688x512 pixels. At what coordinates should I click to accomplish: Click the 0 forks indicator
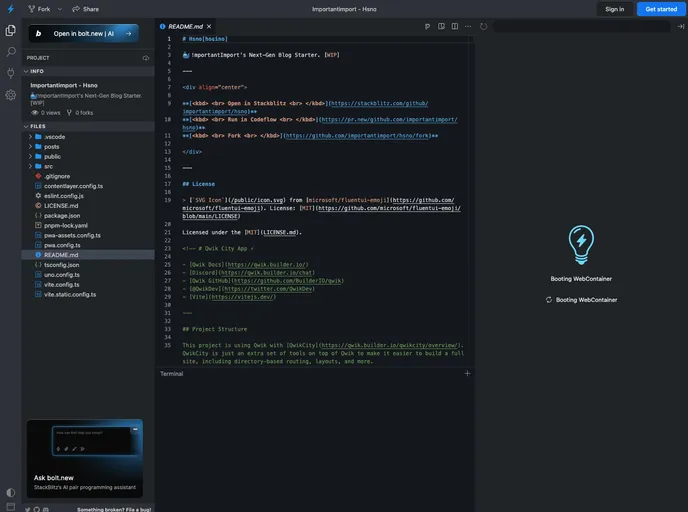[x=79, y=113]
